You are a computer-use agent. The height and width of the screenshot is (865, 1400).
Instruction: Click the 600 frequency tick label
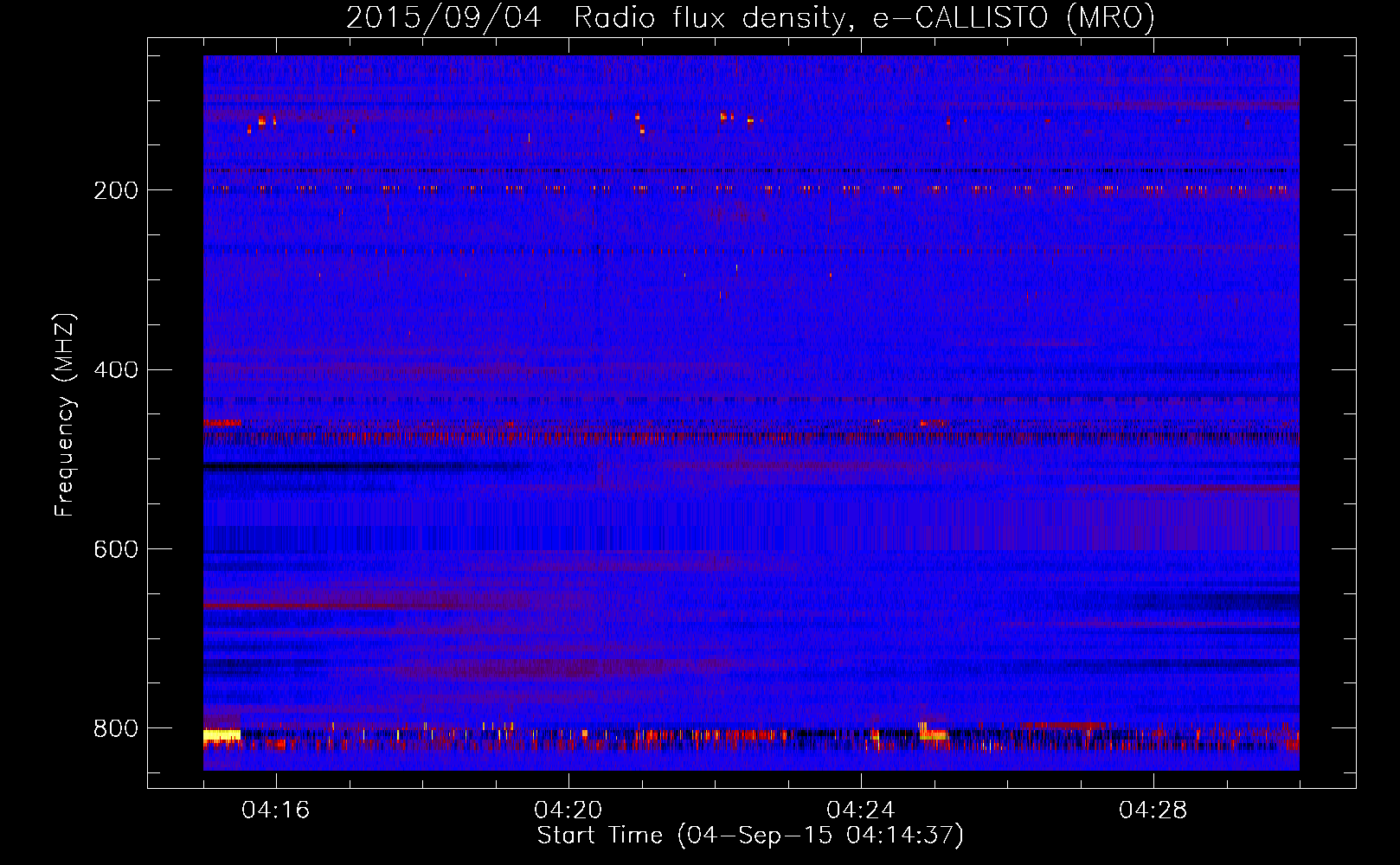pos(116,550)
